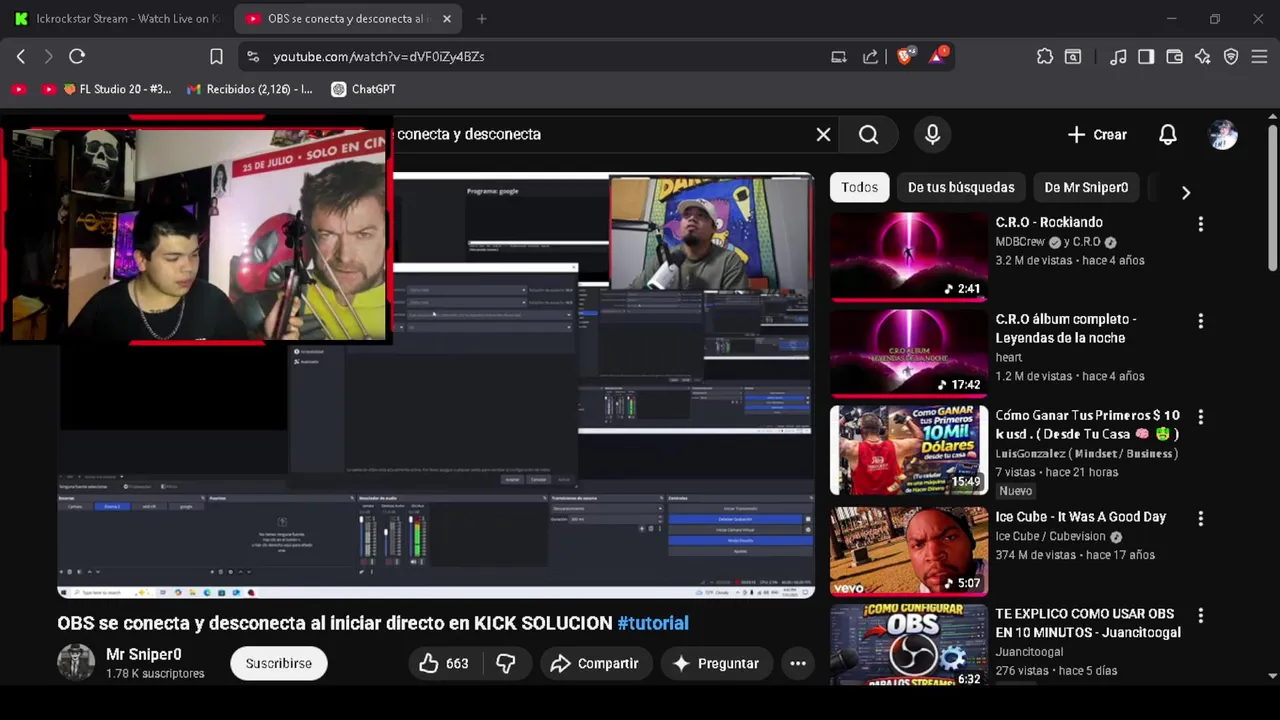
Task: Open a new browser tab
Action: coord(482,19)
